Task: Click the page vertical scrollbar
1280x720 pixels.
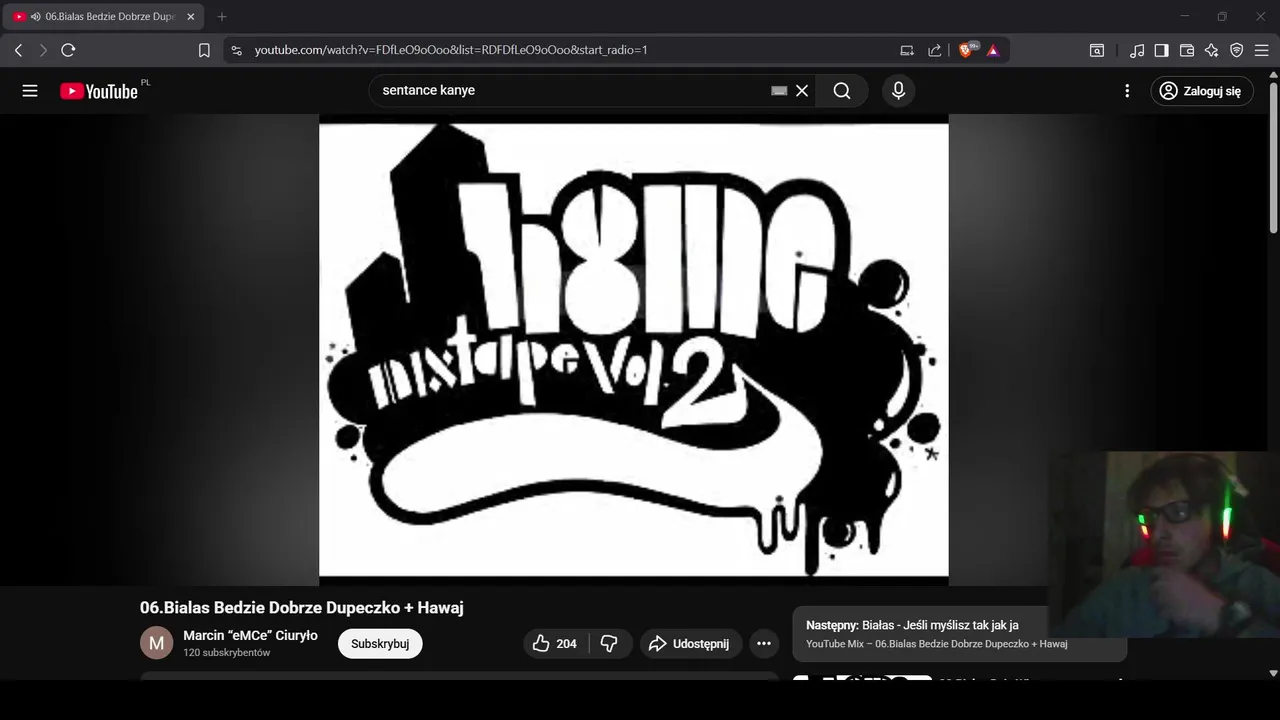Action: pyautogui.click(x=1273, y=157)
